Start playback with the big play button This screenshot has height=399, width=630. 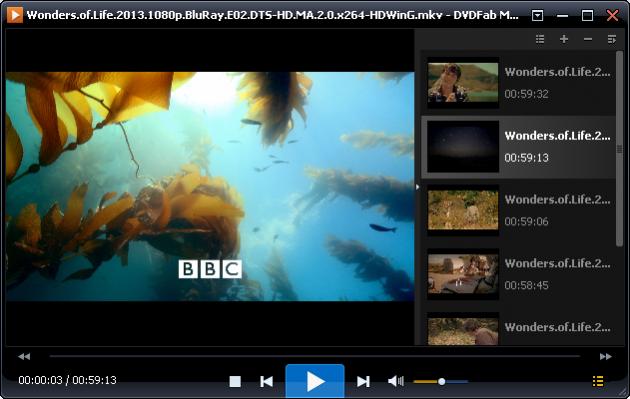[315, 381]
